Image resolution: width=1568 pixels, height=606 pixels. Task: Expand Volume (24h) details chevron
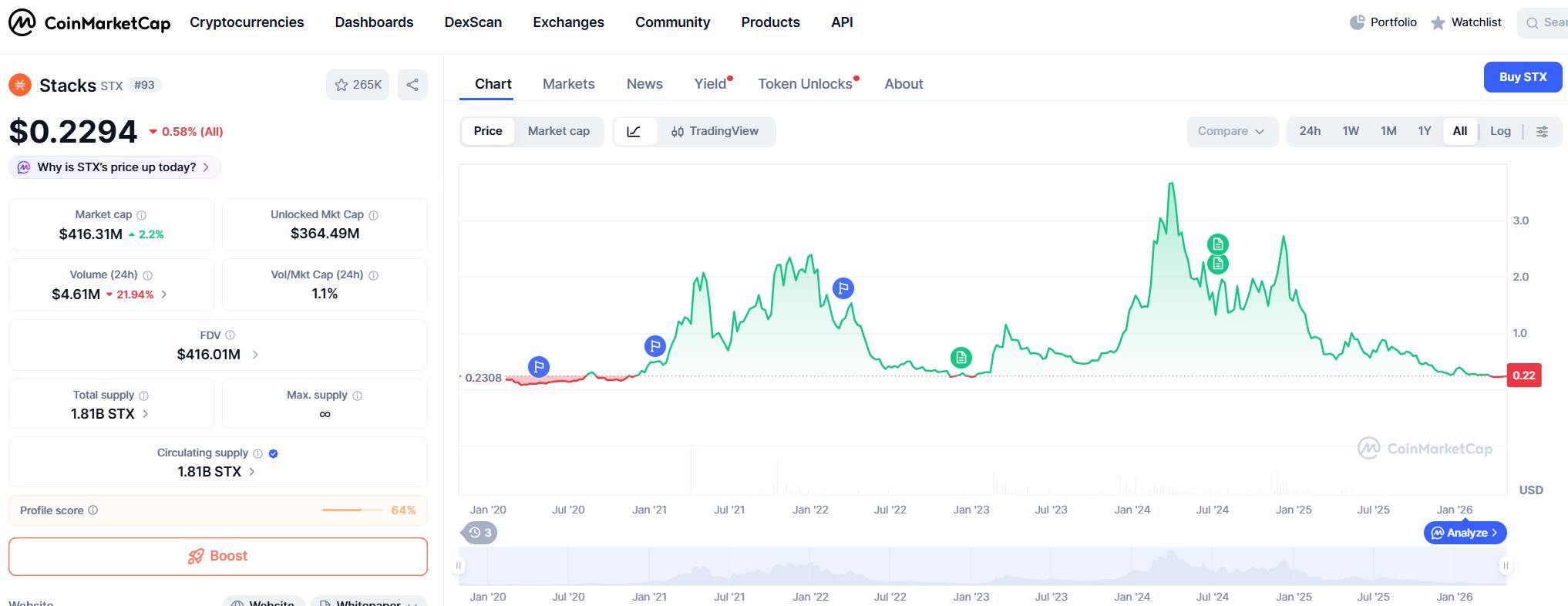163,295
